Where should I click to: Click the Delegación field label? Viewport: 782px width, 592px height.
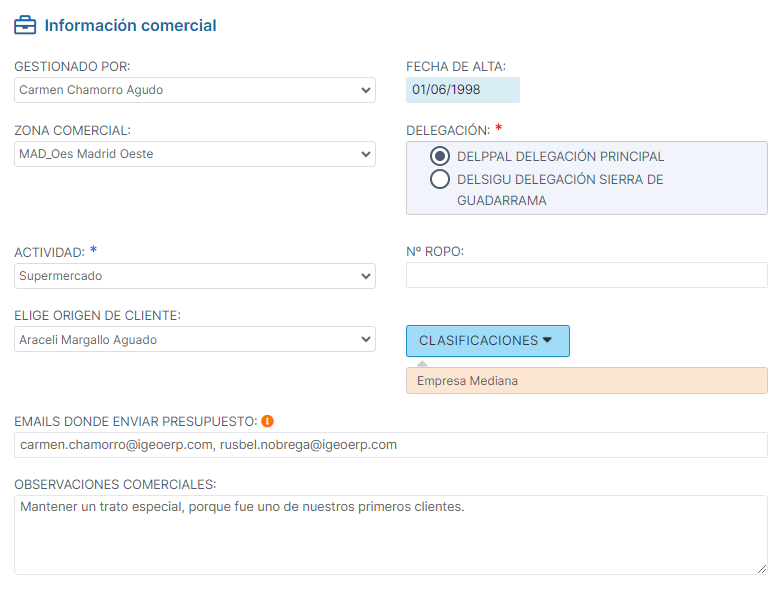coord(447,130)
